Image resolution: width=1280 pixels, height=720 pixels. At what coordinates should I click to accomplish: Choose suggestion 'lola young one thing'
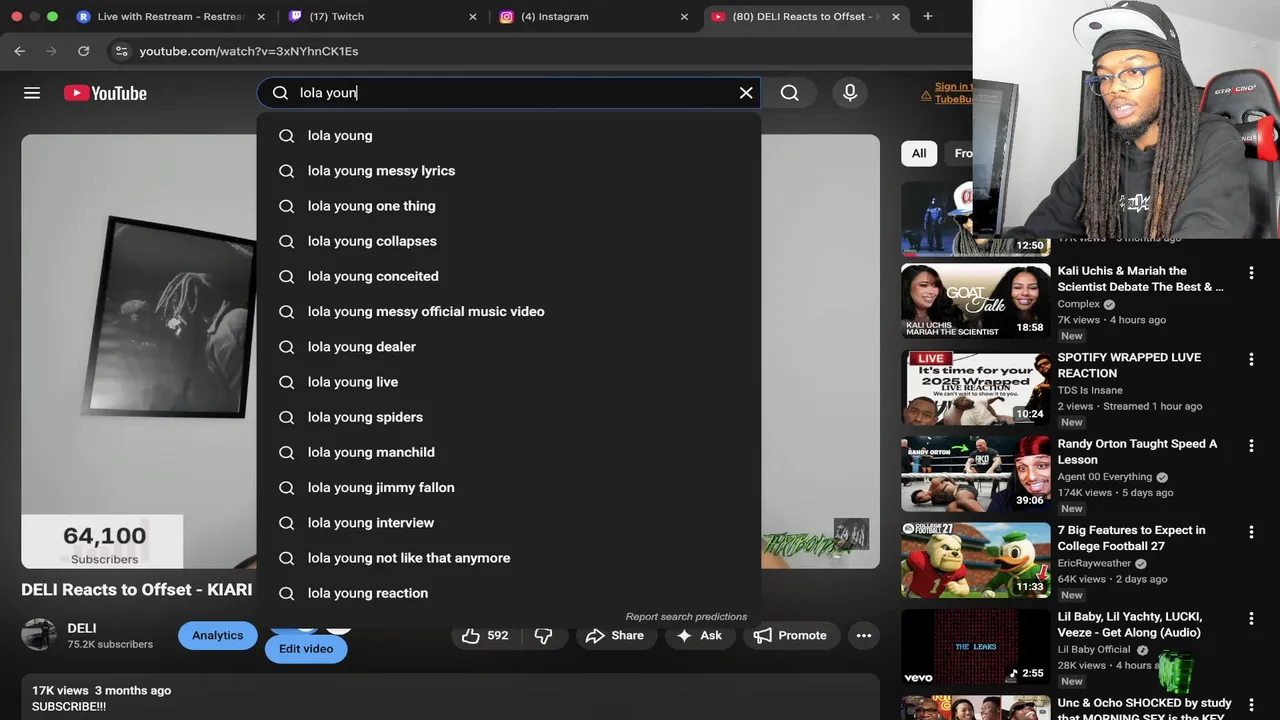pyautogui.click(x=509, y=206)
